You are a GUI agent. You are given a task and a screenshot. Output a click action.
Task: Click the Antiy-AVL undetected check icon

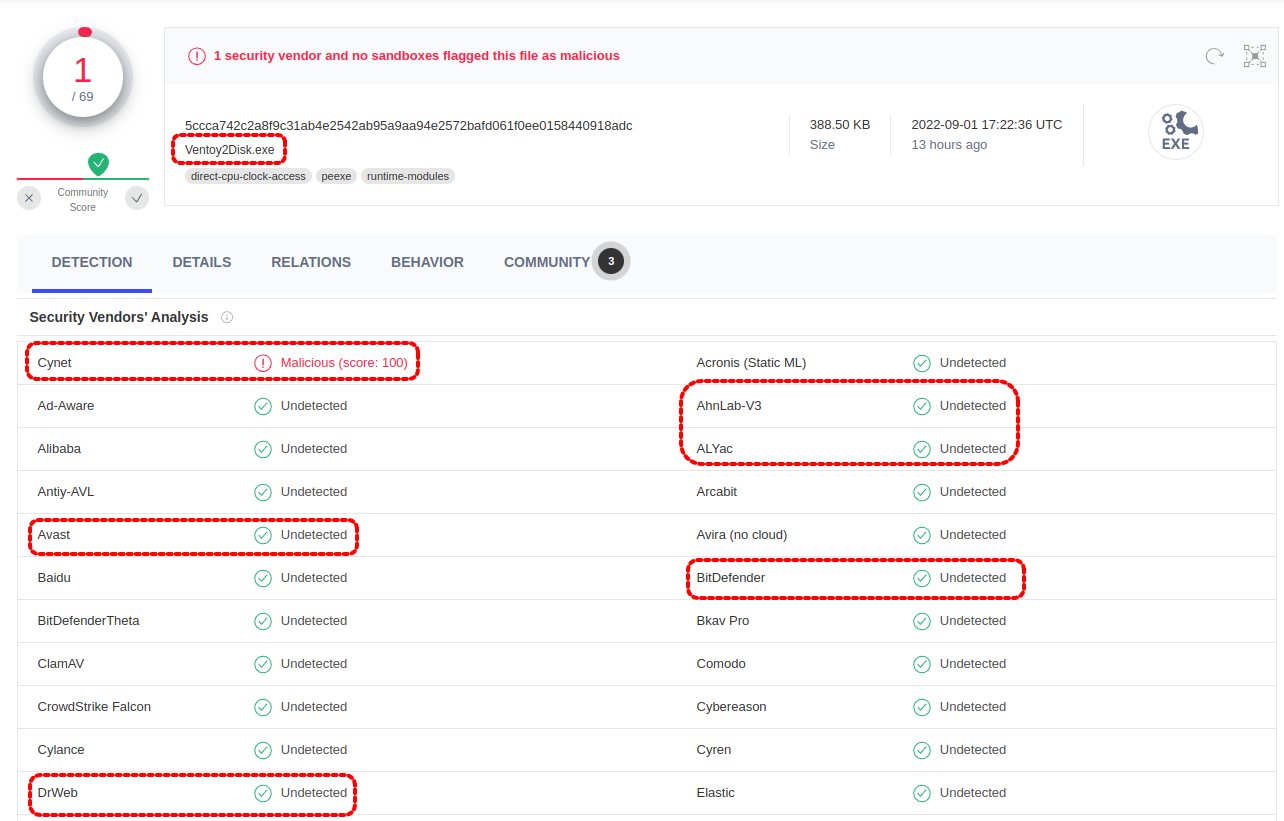[x=263, y=492]
